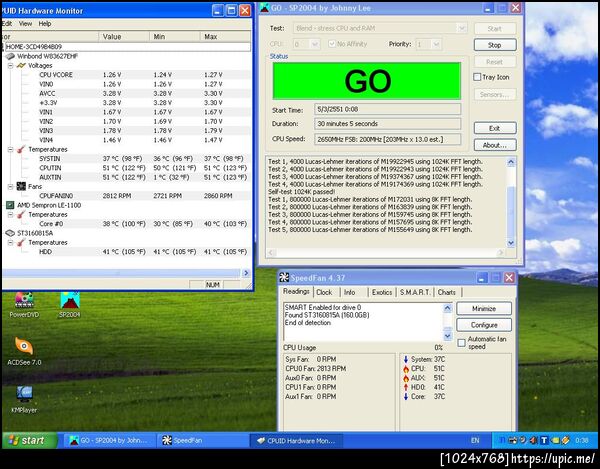Click Hardware Monitor horizontal scroll right arrow
The width and height of the screenshot is (600, 469).
pyautogui.click(x=246, y=273)
